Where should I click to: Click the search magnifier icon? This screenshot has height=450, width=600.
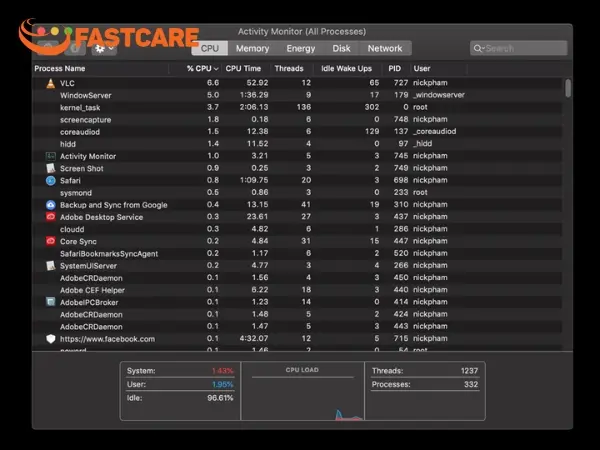[478, 49]
